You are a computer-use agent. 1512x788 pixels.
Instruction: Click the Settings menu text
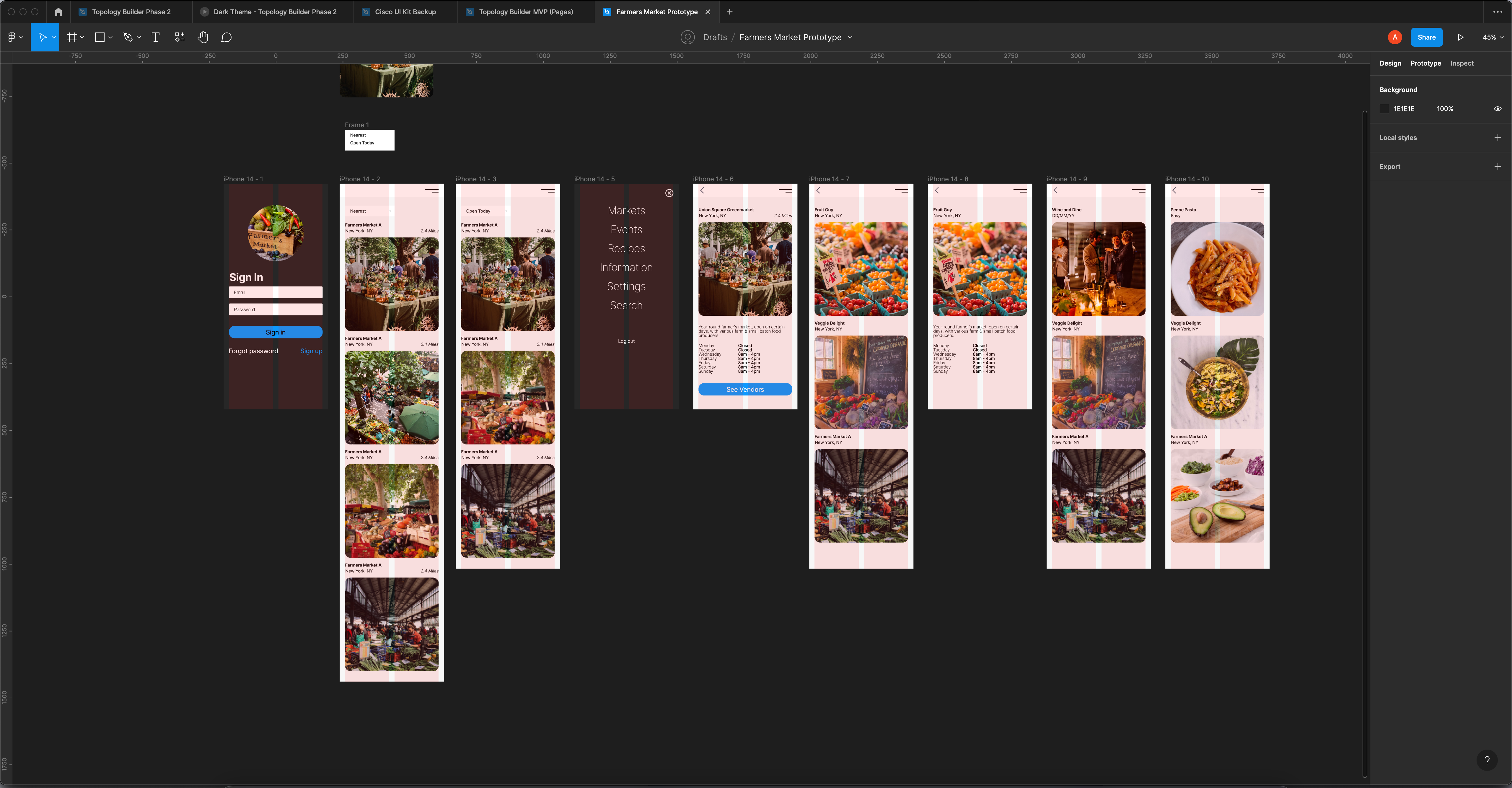click(x=626, y=286)
